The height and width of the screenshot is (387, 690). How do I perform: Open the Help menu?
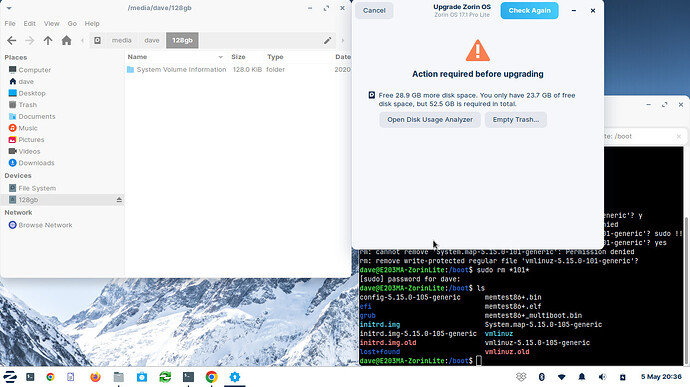pos(92,23)
